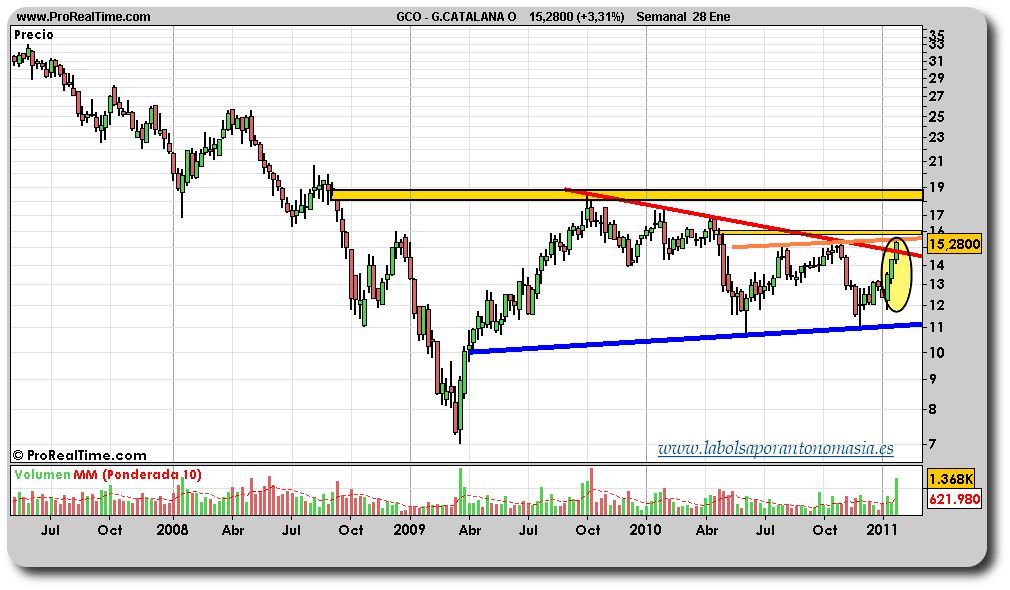Click price level 19 on the price axis

pyautogui.click(x=937, y=187)
